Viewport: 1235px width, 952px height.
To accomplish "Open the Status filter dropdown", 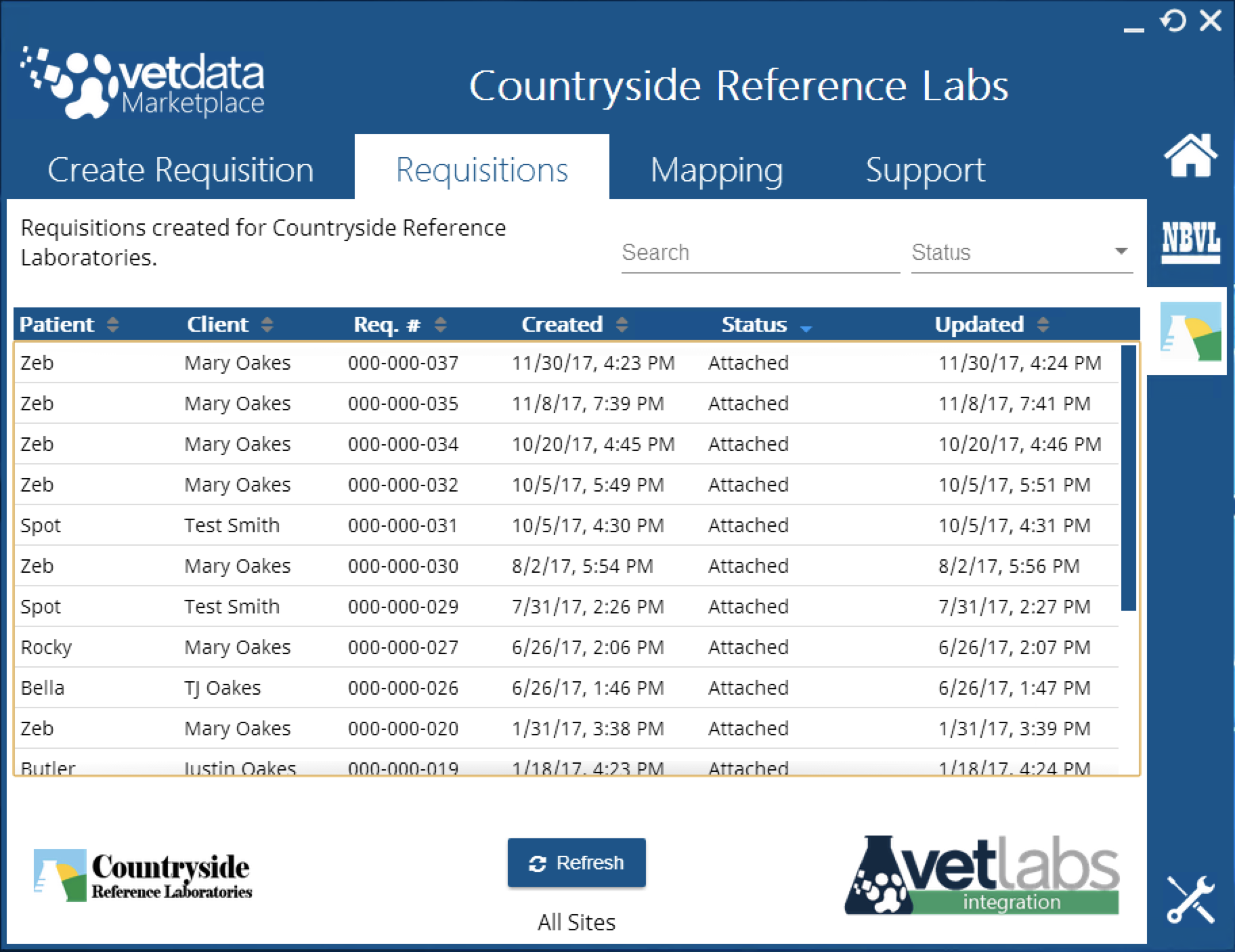I will coord(1022,253).
